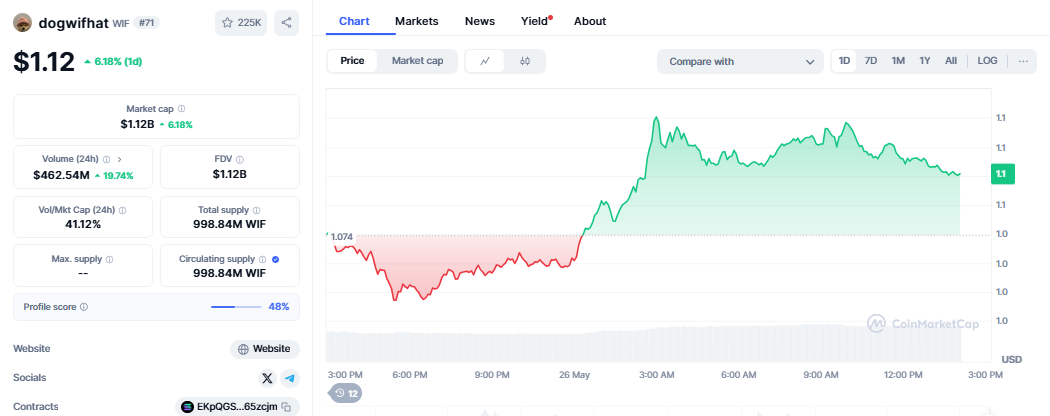This screenshot has width=1050, height=416.
Task: Click the dogwifhat coin logo avatar
Action: tap(23, 23)
